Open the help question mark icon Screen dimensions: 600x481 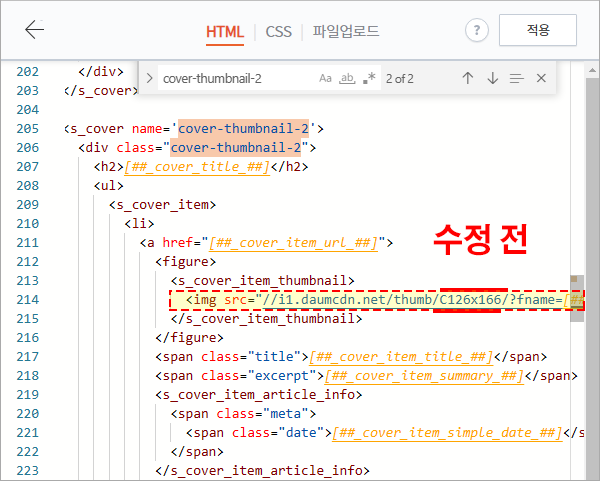pos(476,30)
